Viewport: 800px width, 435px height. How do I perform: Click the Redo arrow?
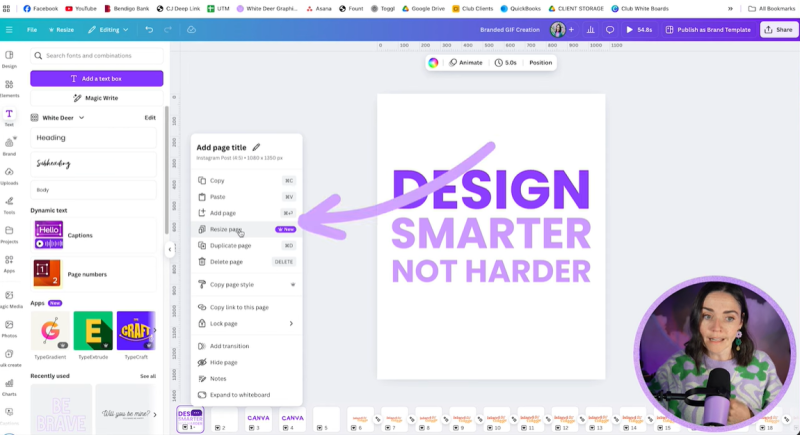click(x=168, y=30)
